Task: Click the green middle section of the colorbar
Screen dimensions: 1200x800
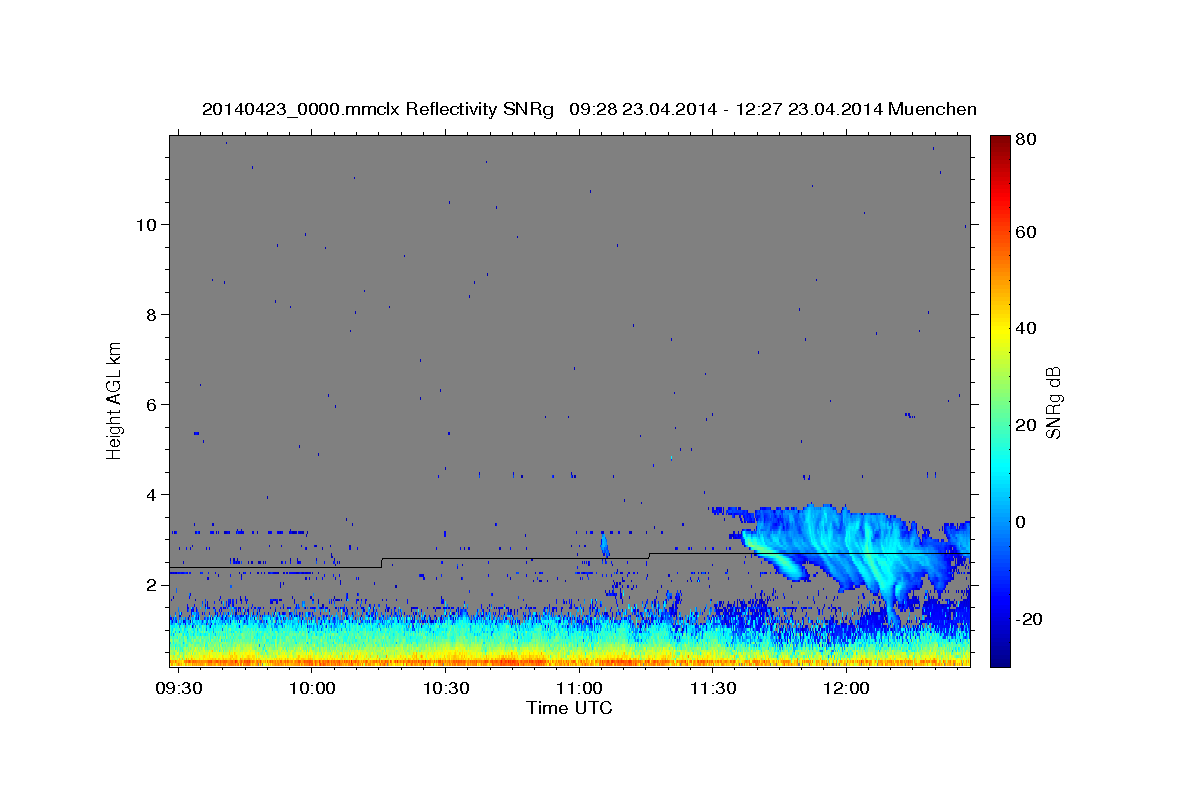Action: click(x=1000, y=400)
